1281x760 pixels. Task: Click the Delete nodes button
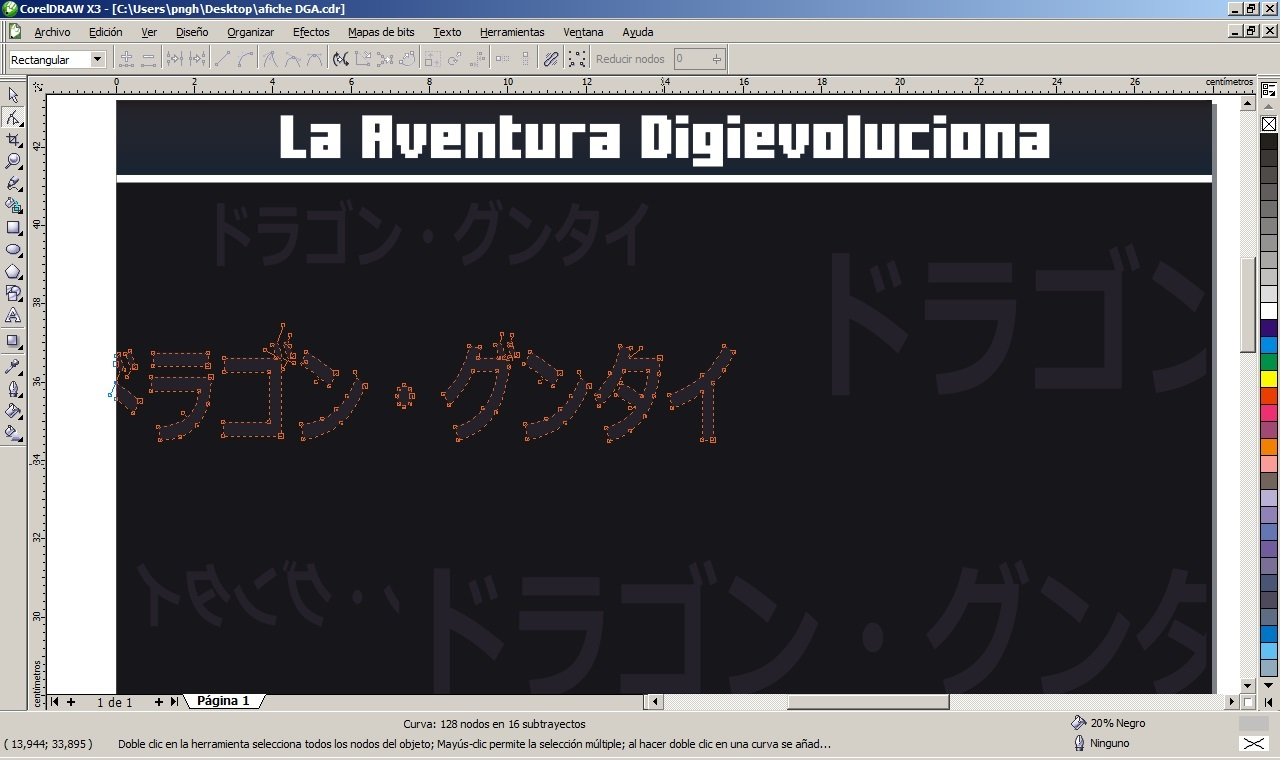pos(148,59)
